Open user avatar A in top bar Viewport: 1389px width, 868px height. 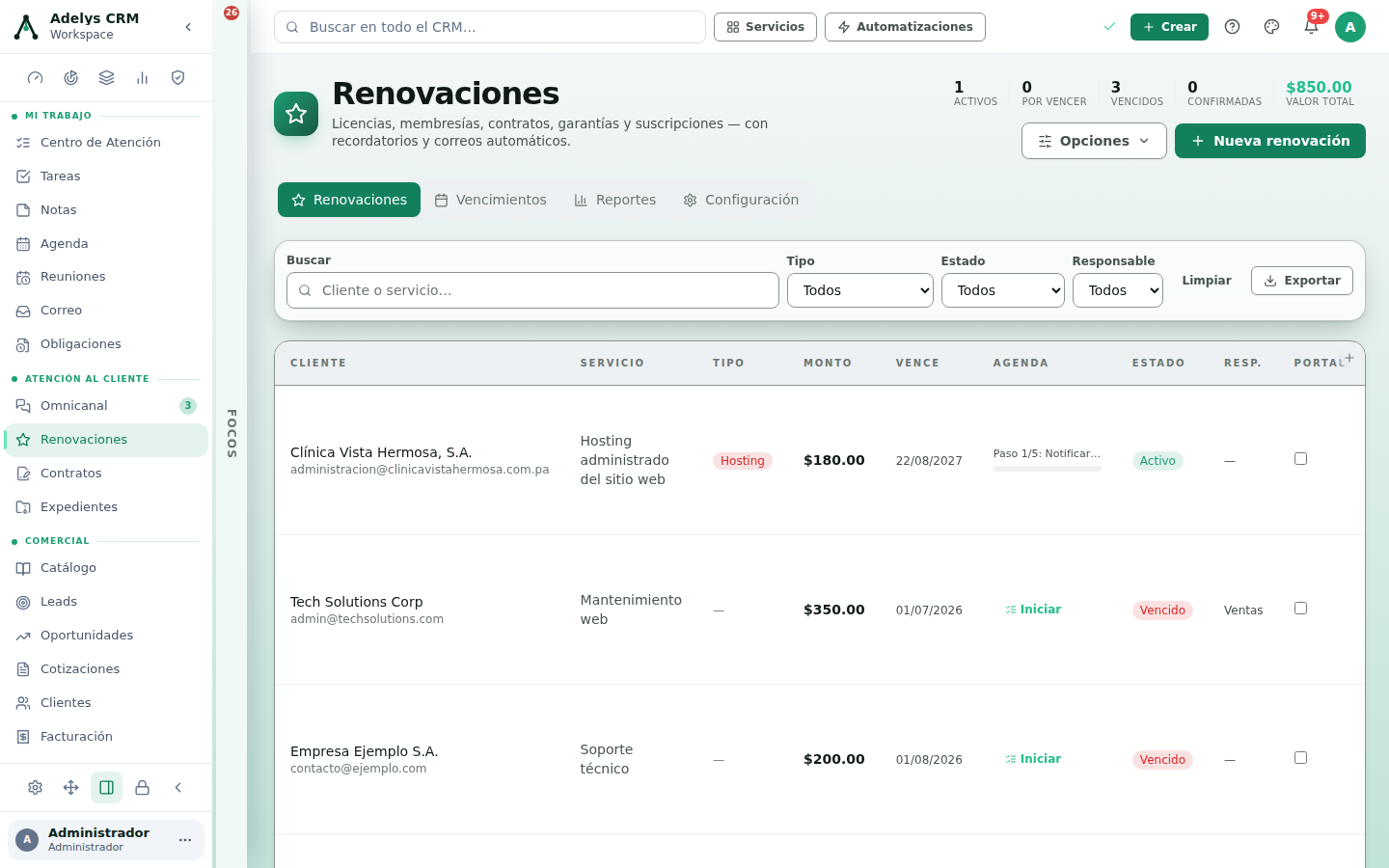click(1350, 27)
